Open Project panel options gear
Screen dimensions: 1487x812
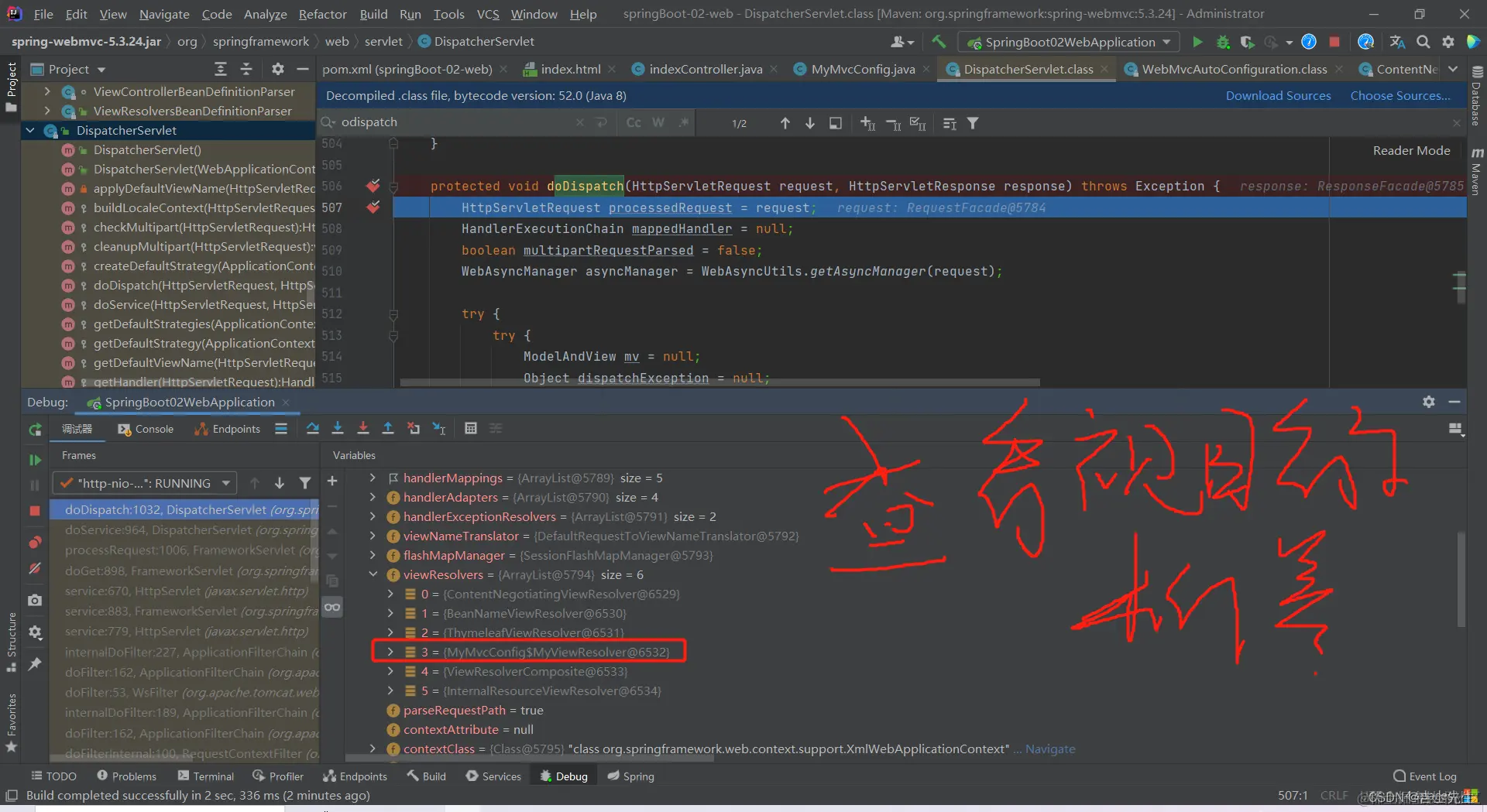tap(278, 70)
